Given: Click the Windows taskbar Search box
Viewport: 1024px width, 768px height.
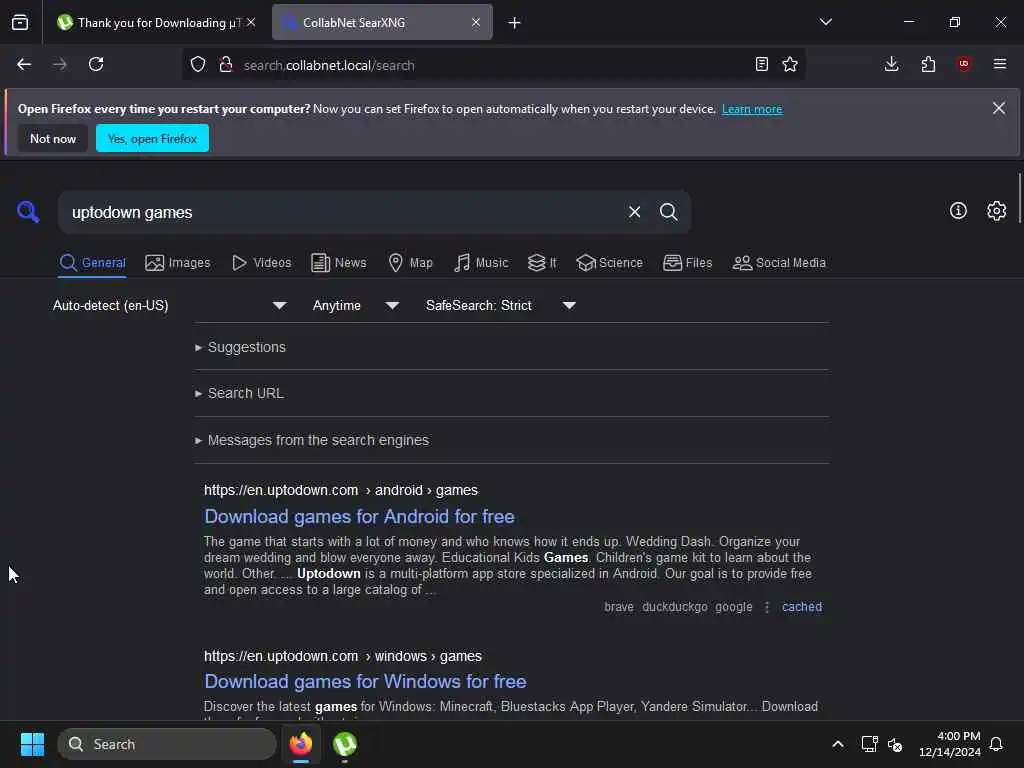Looking at the screenshot, I should click(167, 744).
